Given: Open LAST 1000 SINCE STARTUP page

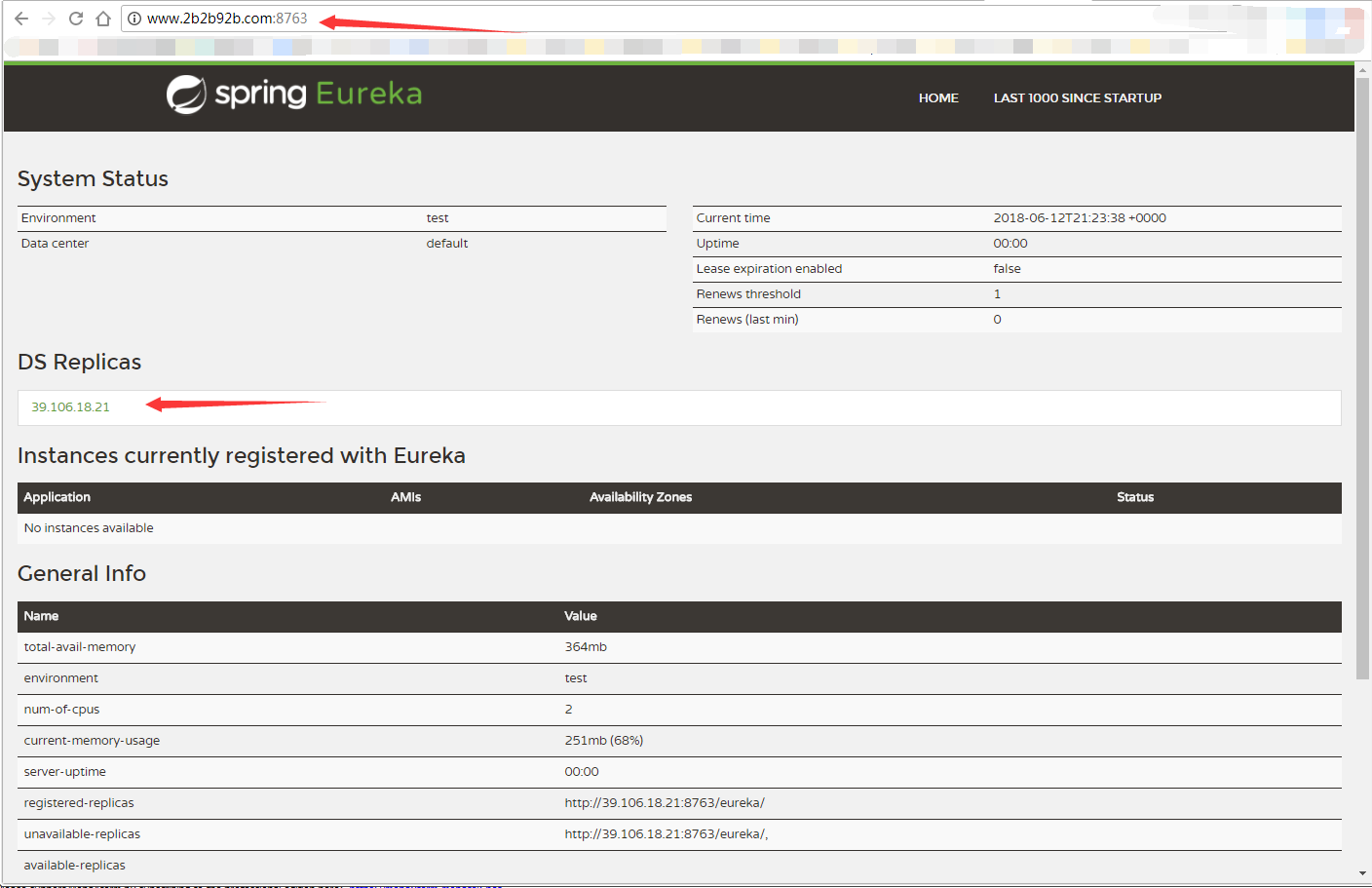Looking at the screenshot, I should [x=1078, y=98].
